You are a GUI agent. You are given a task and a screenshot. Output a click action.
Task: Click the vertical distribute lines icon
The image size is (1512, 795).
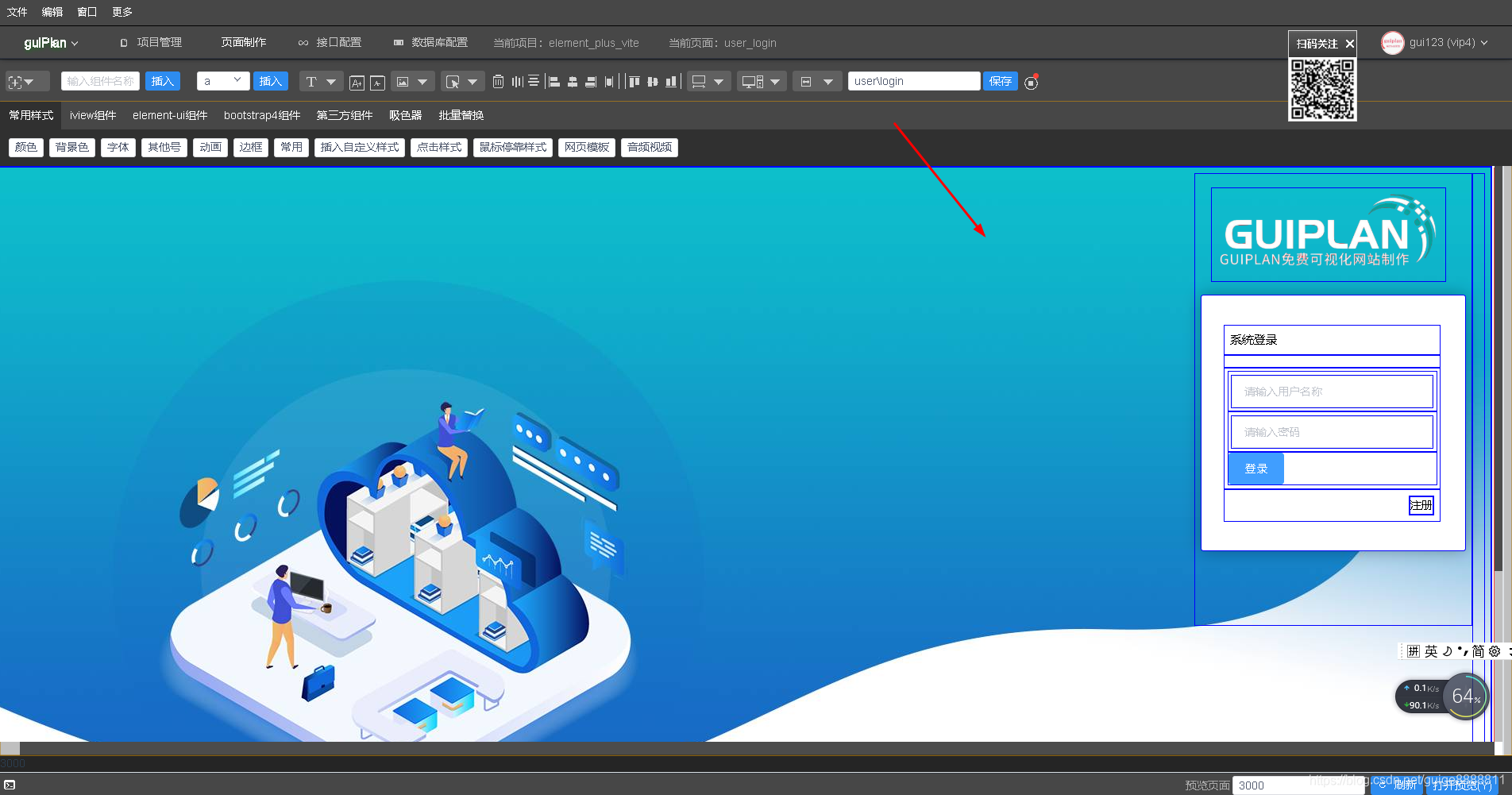click(534, 81)
